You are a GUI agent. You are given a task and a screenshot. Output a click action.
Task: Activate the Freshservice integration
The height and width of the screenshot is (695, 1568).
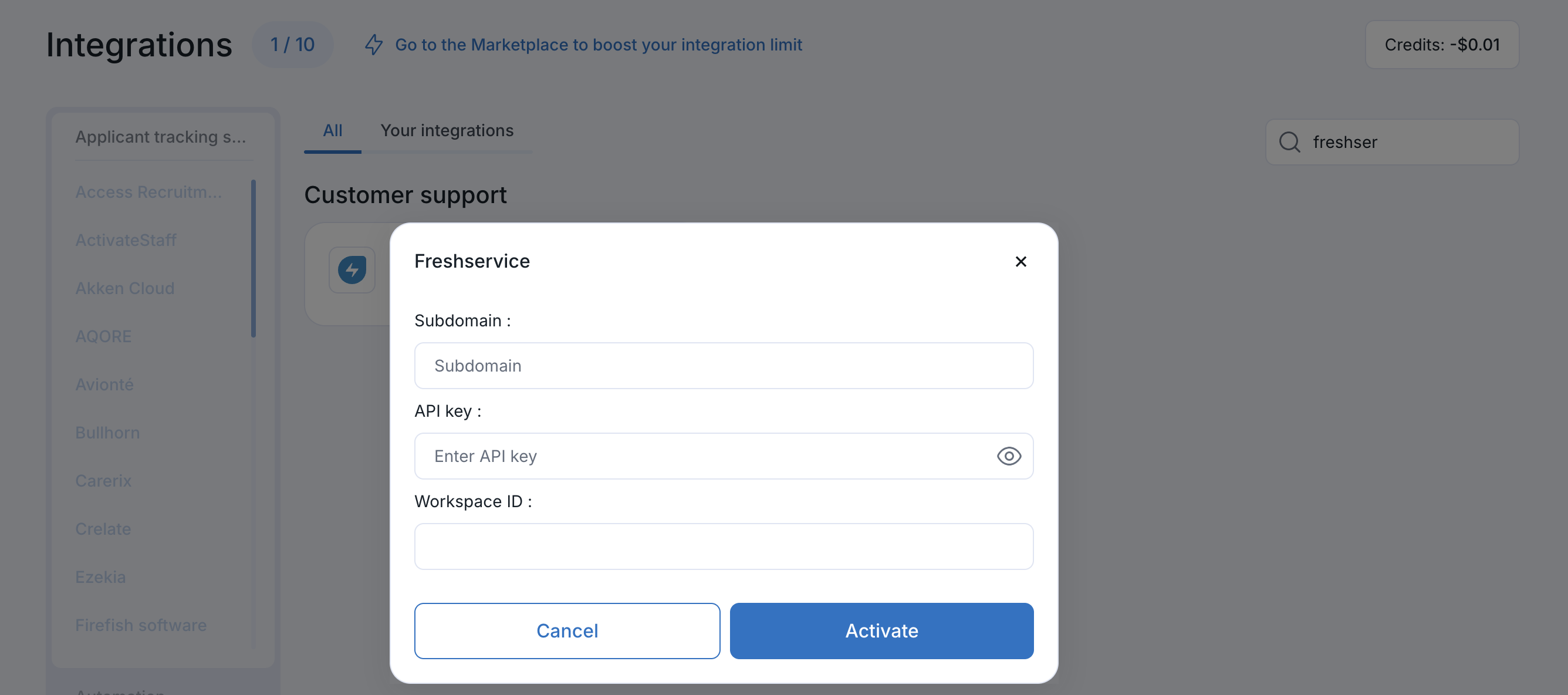[881, 630]
